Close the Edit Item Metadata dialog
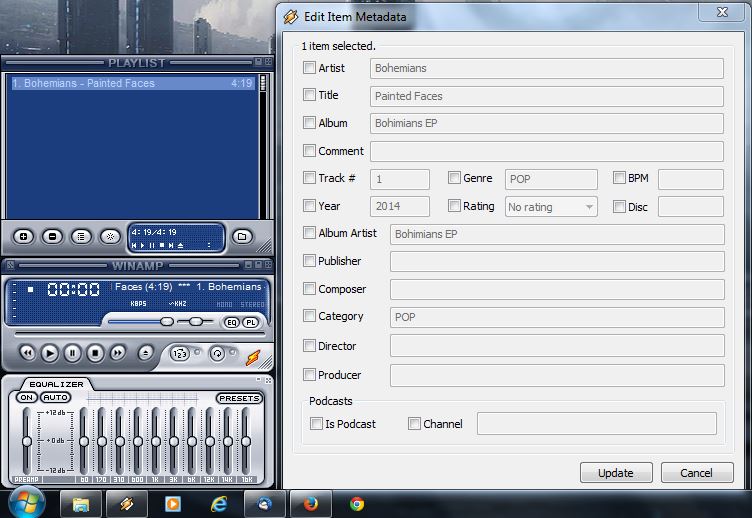This screenshot has height=518, width=752. [x=722, y=12]
